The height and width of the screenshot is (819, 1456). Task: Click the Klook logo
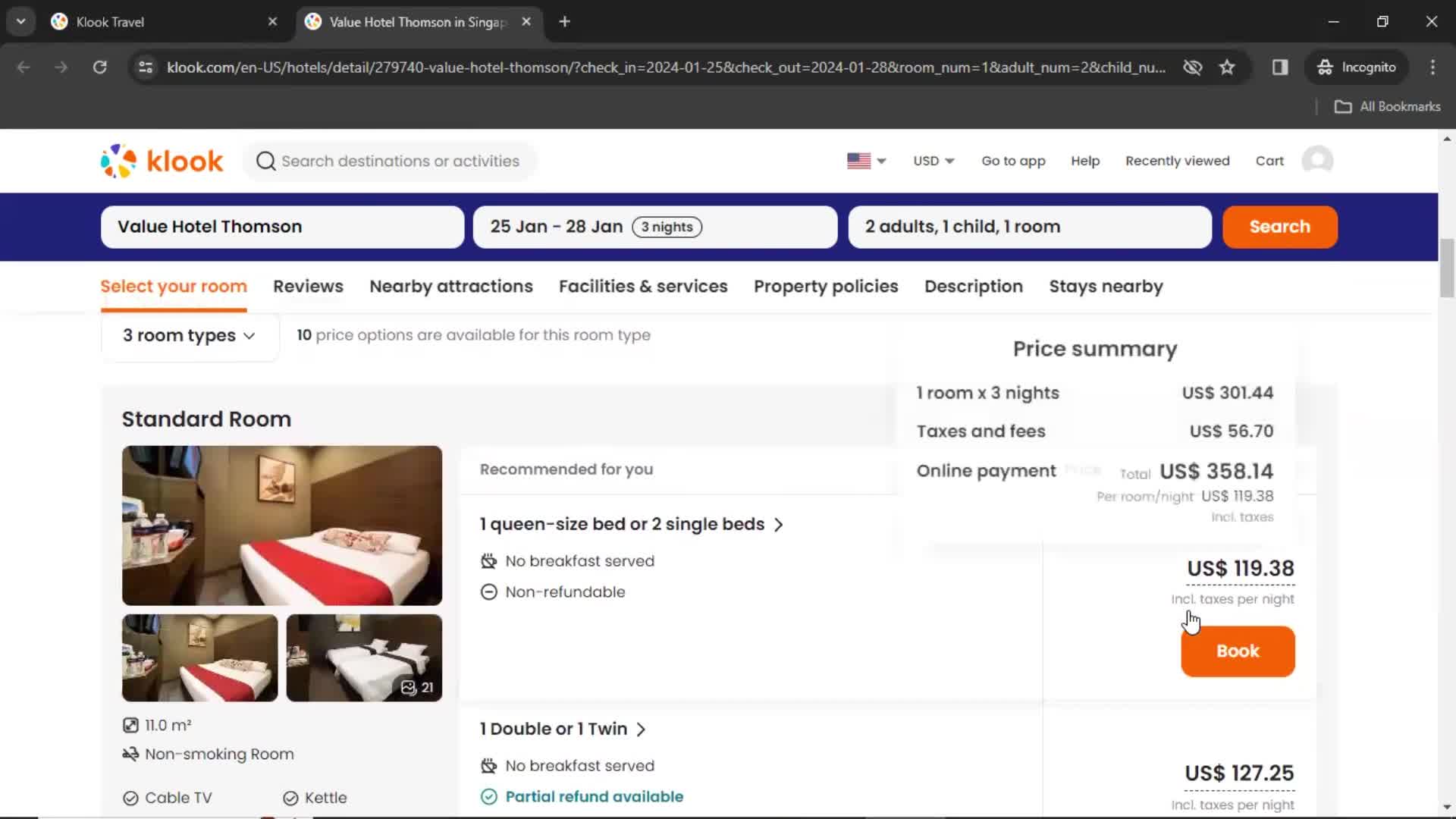pyautogui.click(x=162, y=161)
